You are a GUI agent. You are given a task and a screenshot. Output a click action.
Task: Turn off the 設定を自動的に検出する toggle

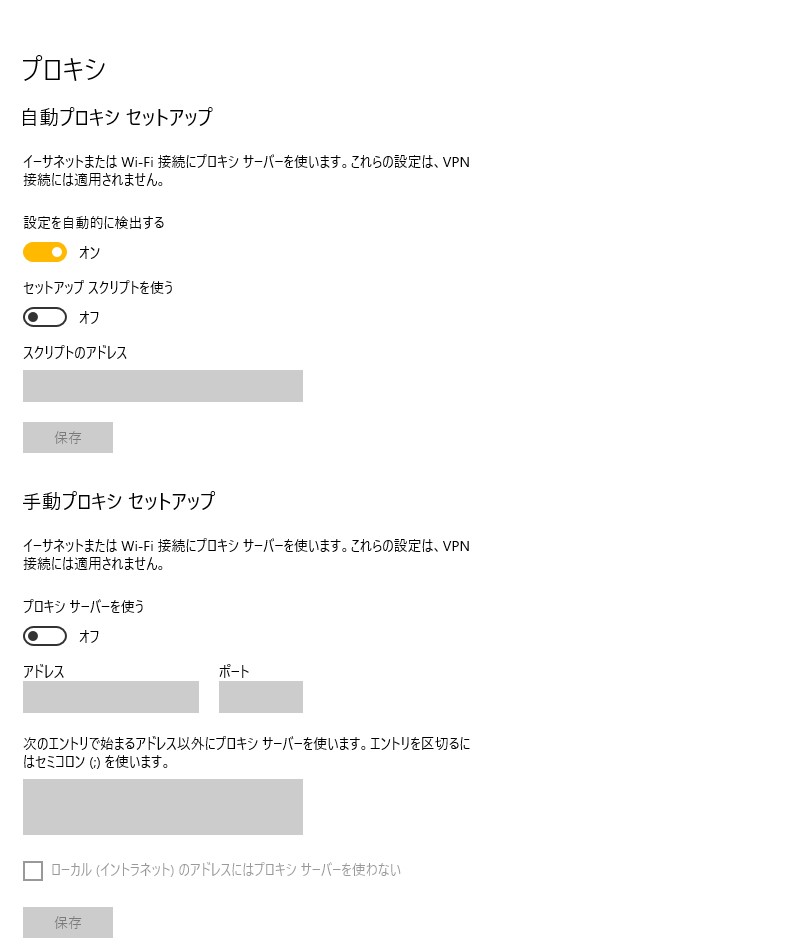45,252
